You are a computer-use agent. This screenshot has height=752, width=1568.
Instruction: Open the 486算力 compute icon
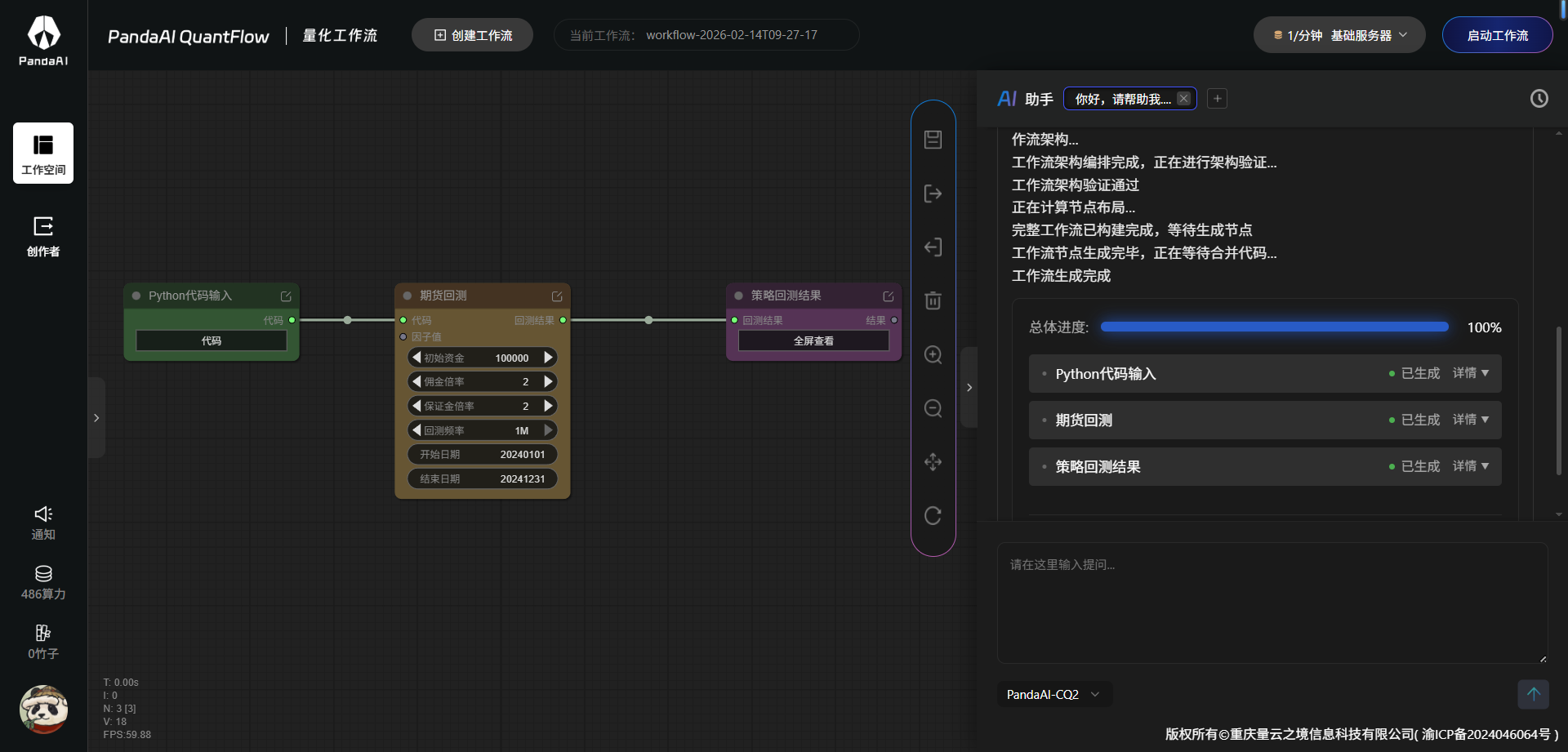(x=43, y=583)
